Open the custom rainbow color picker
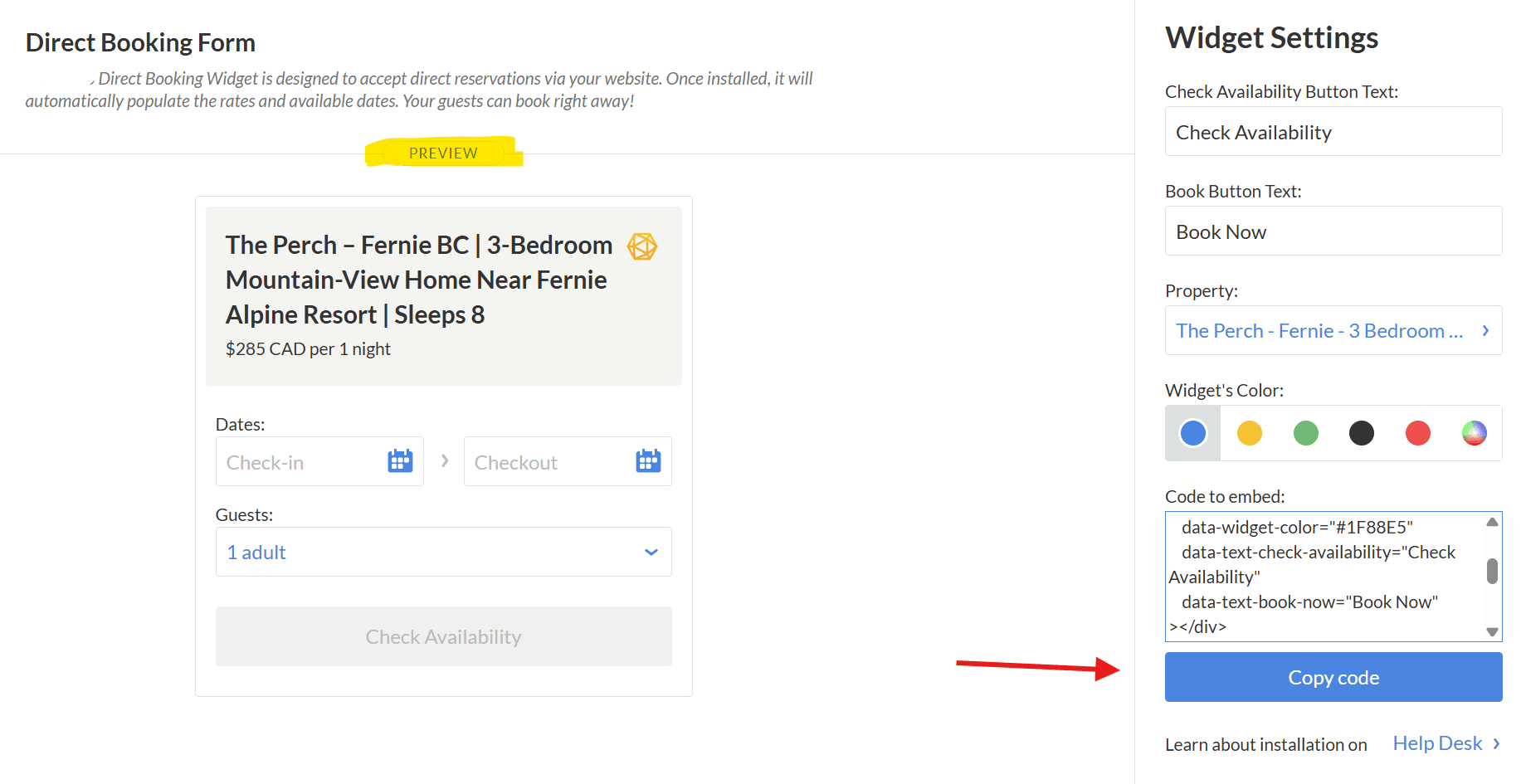 coord(1475,433)
